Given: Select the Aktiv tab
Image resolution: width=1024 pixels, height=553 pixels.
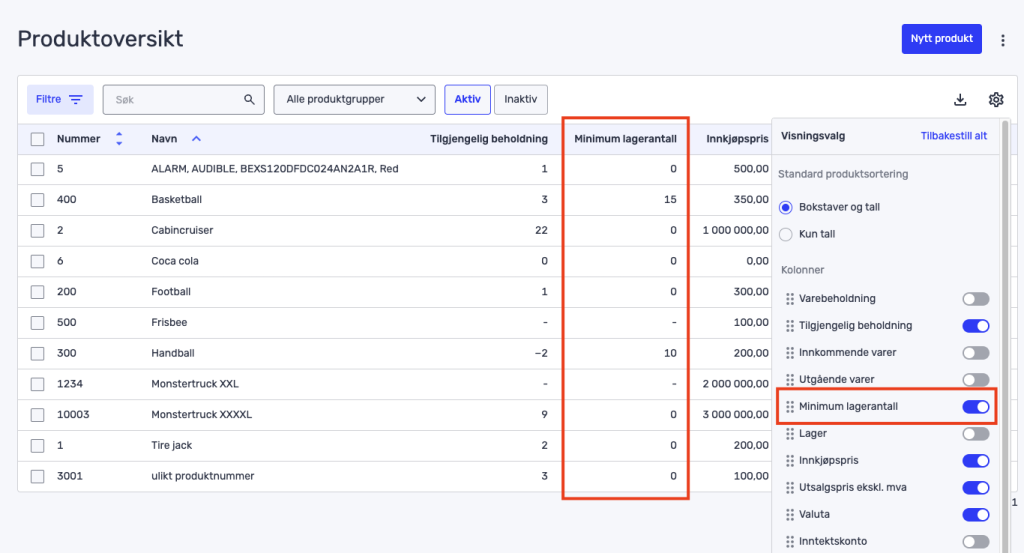Looking at the screenshot, I should pos(467,99).
